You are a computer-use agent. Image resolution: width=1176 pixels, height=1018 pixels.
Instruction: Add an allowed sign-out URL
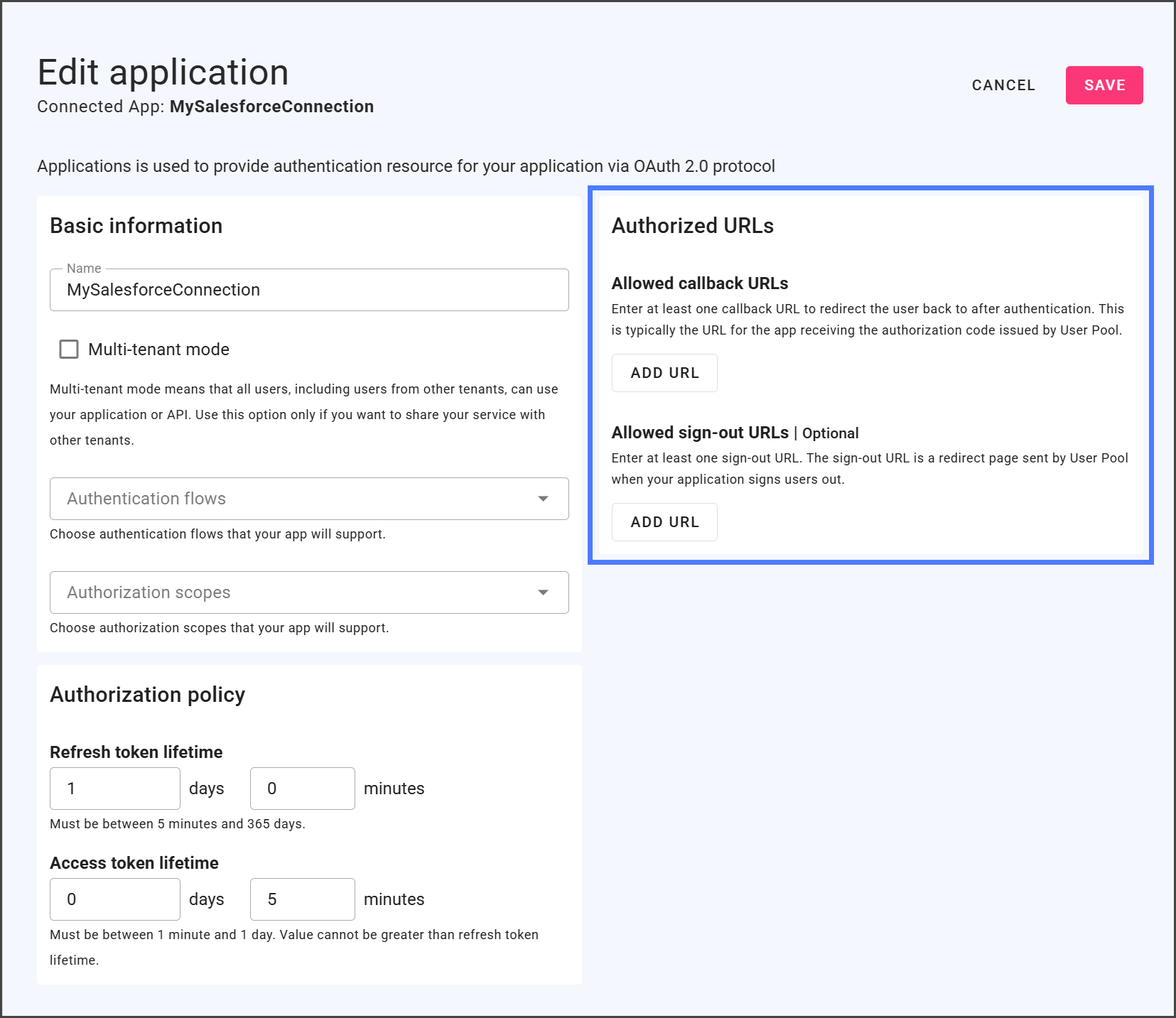point(664,522)
